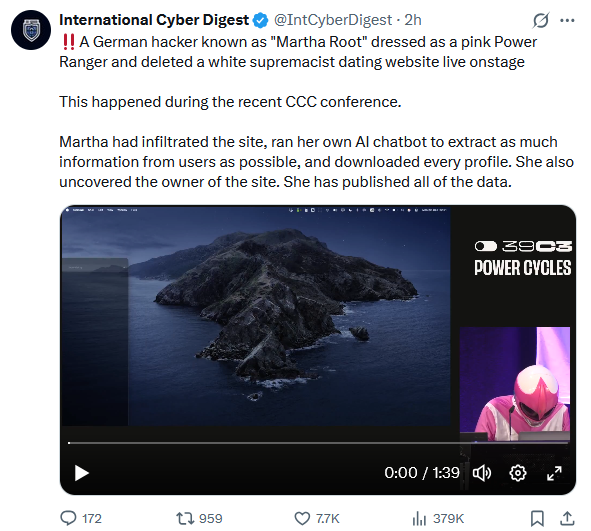Open the International Cyber Digest profile avatar

[x=31, y=30]
